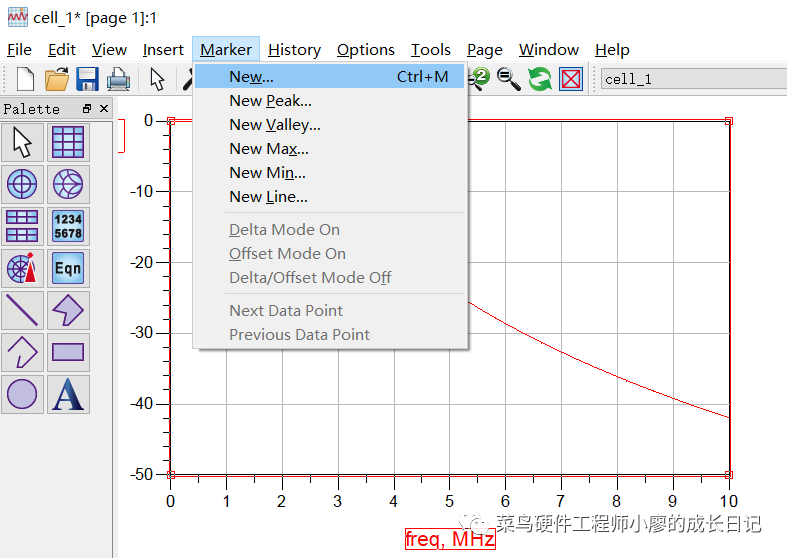Close the open Marker menu
Viewport: 787px width, 558px height.
(x=226, y=50)
